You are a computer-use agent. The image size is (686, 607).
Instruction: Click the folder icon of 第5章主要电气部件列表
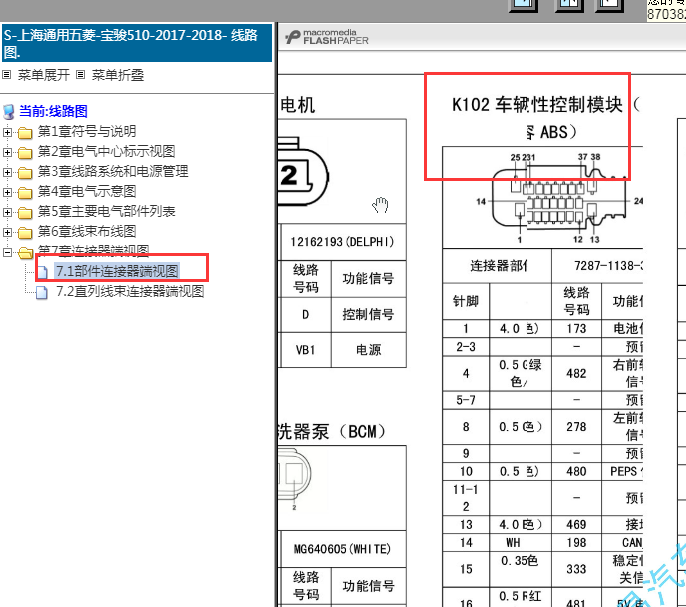pyautogui.click(x=25, y=213)
